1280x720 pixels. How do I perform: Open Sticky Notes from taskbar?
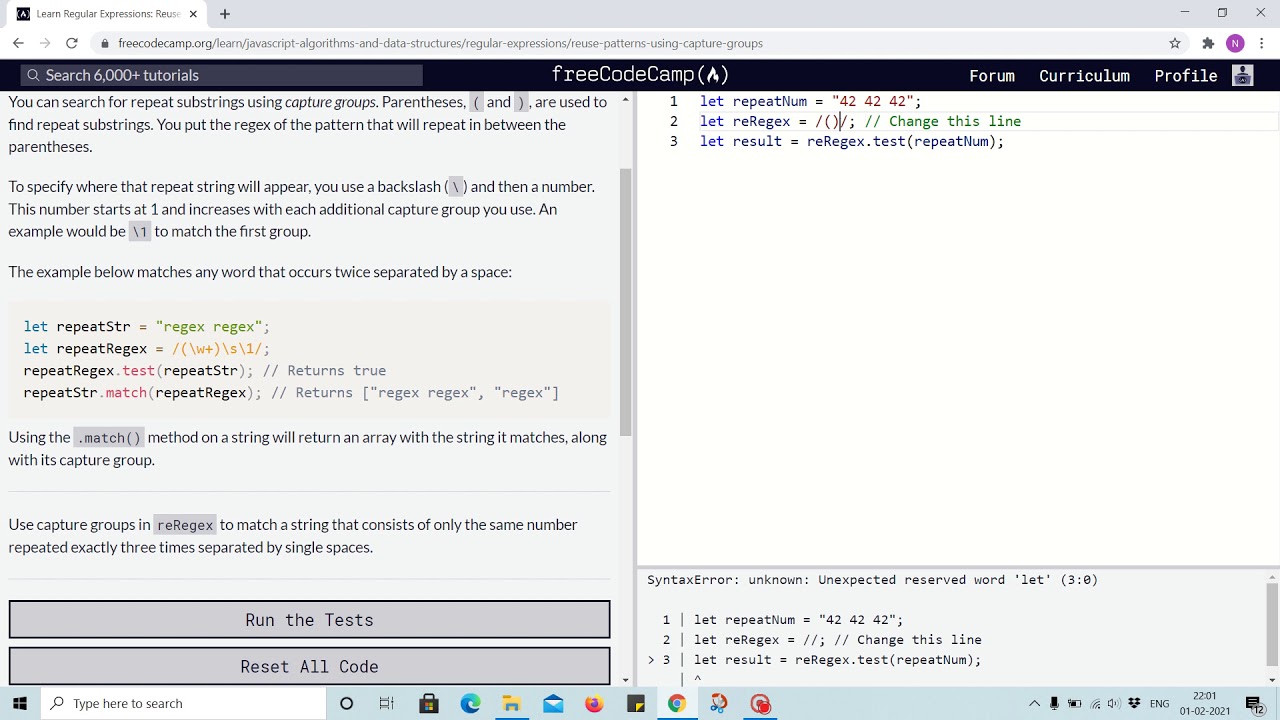pos(636,703)
